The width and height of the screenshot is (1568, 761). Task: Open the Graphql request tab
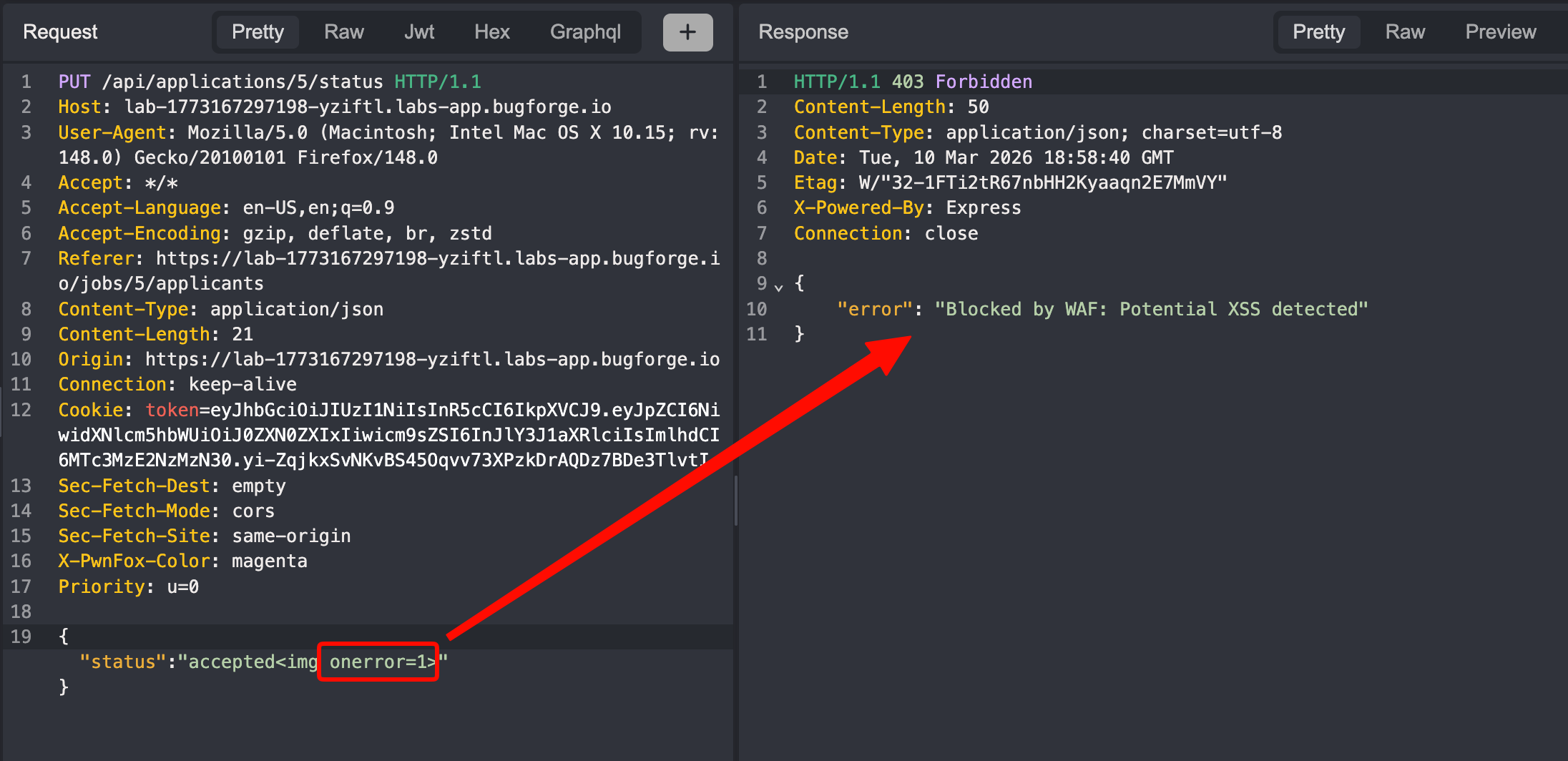584,32
